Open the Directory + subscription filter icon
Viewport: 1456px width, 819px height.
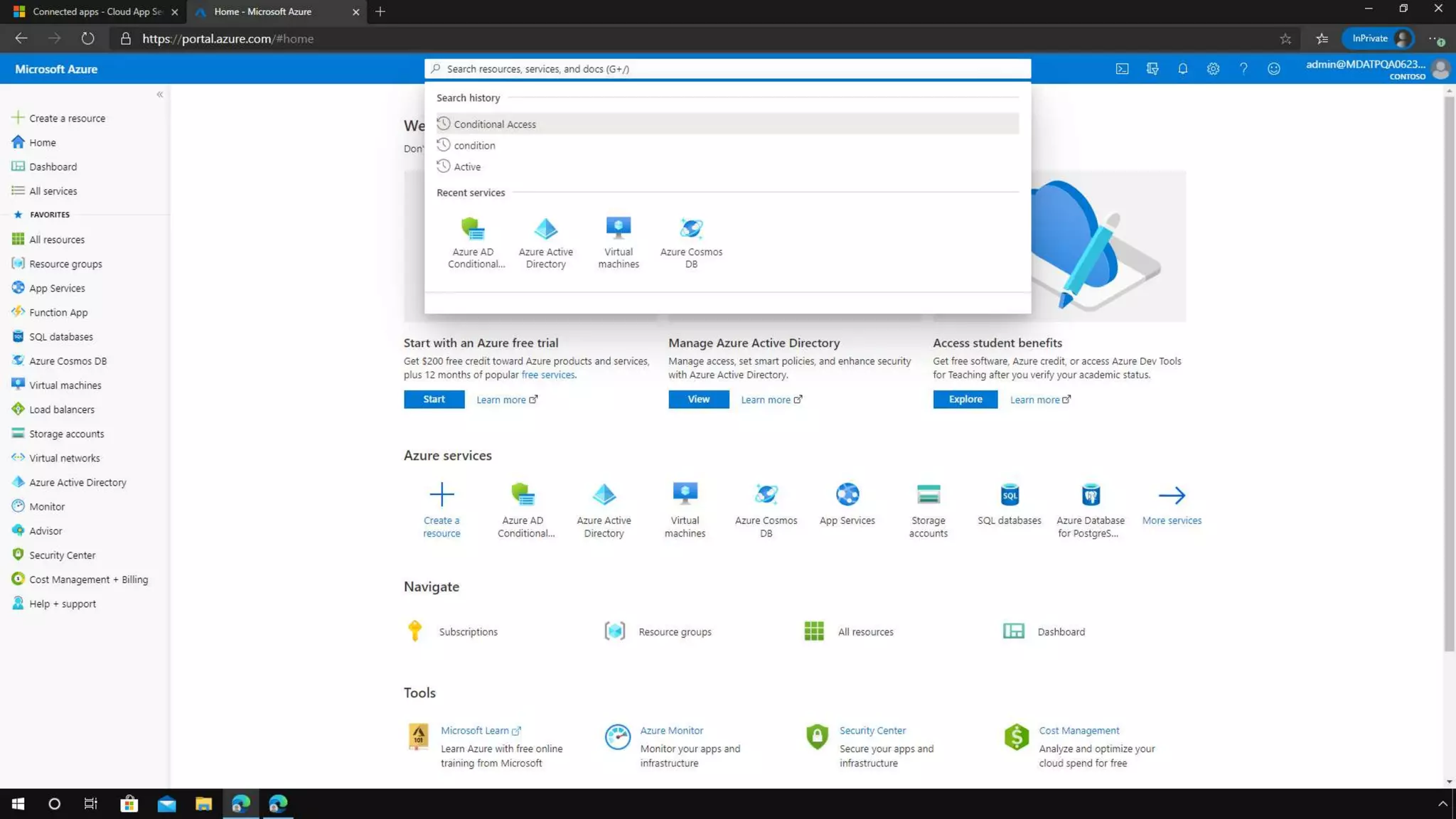point(1152,69)
